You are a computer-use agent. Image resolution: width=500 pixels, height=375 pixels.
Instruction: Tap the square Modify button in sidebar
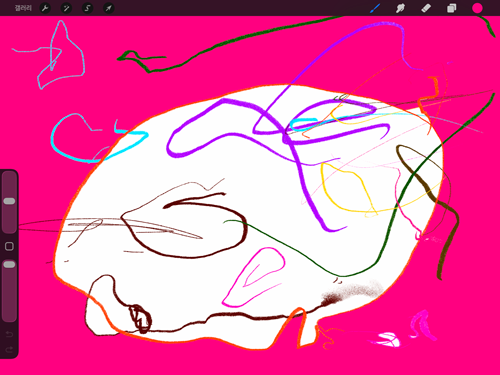[9, 246]
